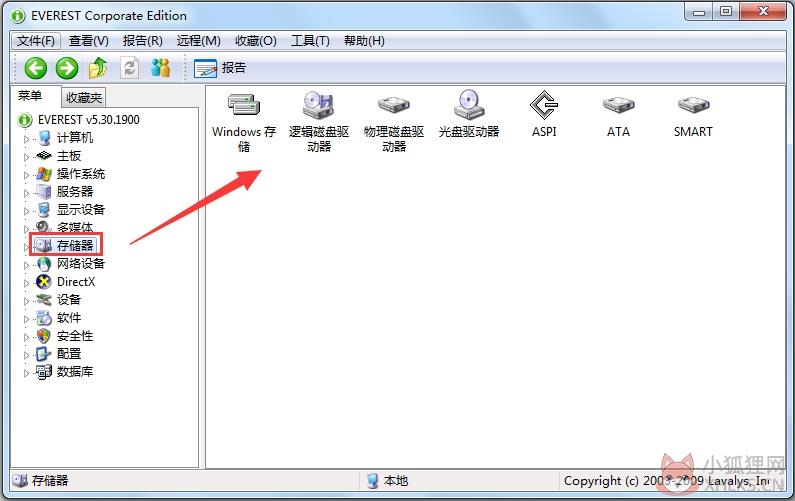Expand the 主板 tree node
This screenshot has width=795, height=501.
click(26, 157)
